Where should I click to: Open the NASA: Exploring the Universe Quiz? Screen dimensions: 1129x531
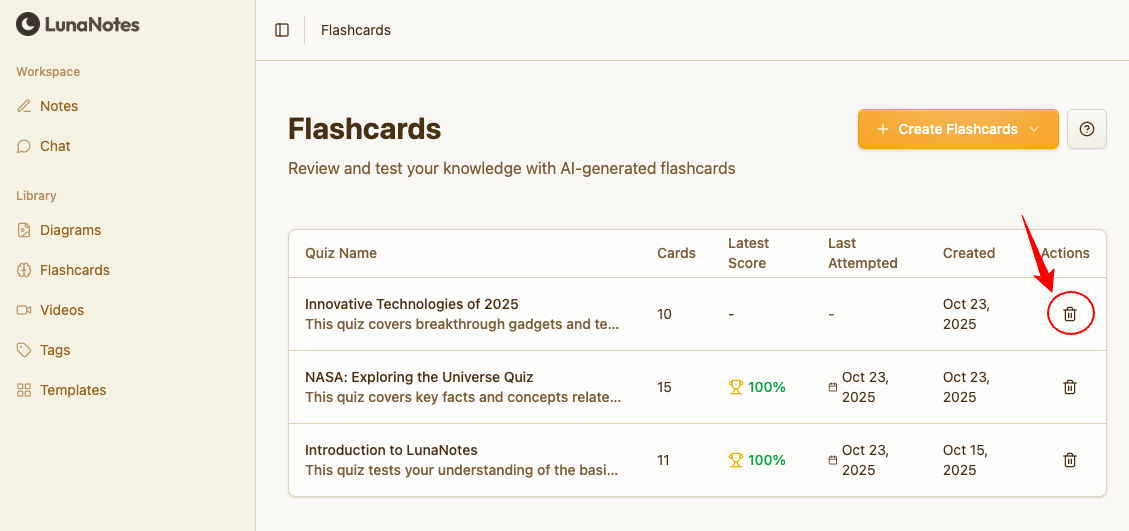pyautogui.click(x=419, y=377)
